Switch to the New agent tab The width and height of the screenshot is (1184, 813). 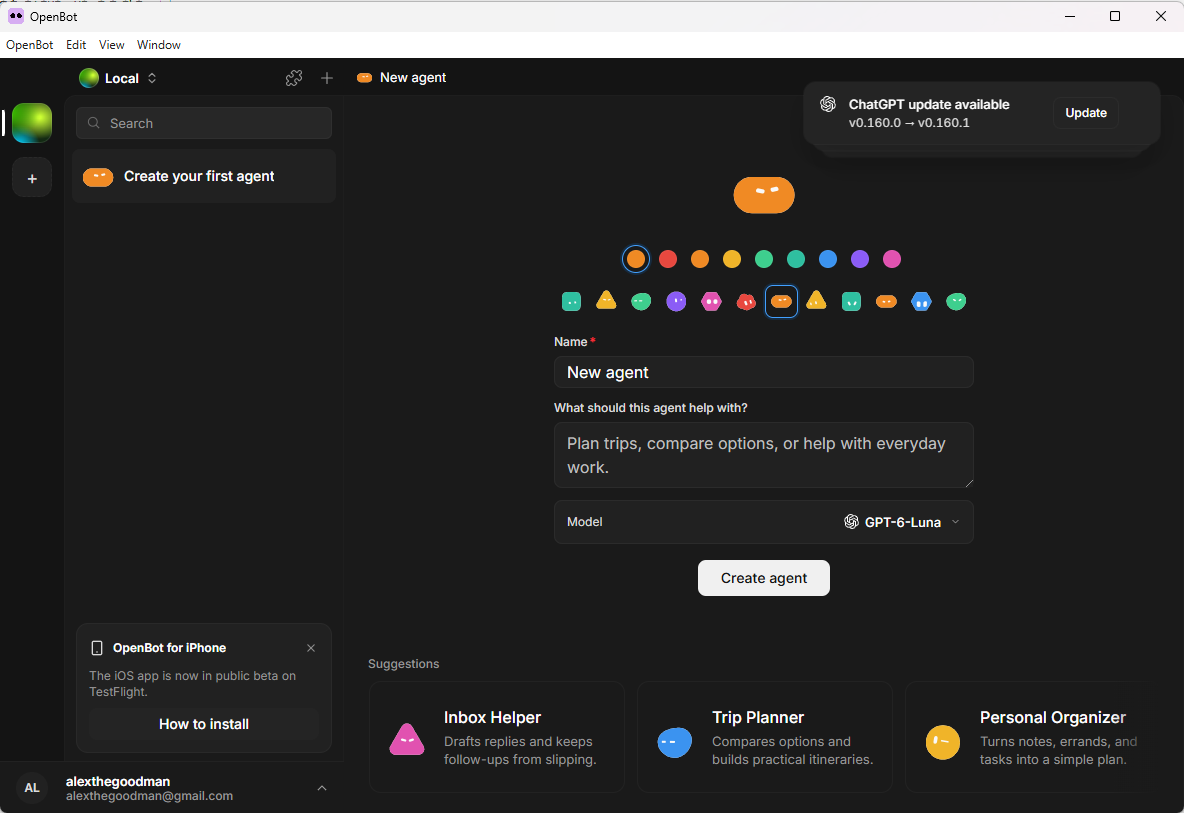402,78
